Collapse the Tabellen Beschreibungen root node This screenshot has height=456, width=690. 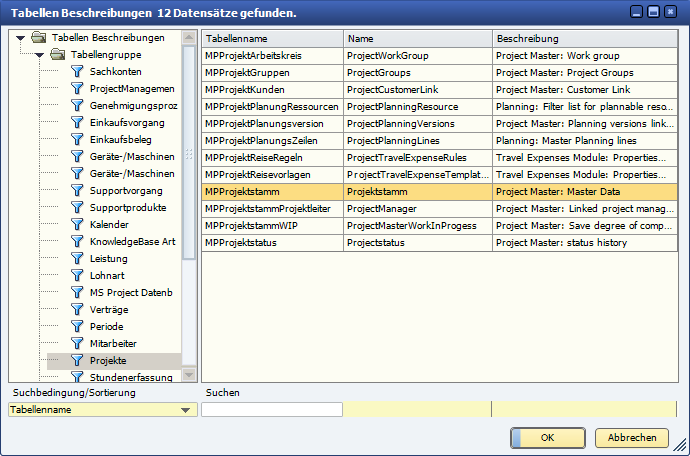click(20, 38)
